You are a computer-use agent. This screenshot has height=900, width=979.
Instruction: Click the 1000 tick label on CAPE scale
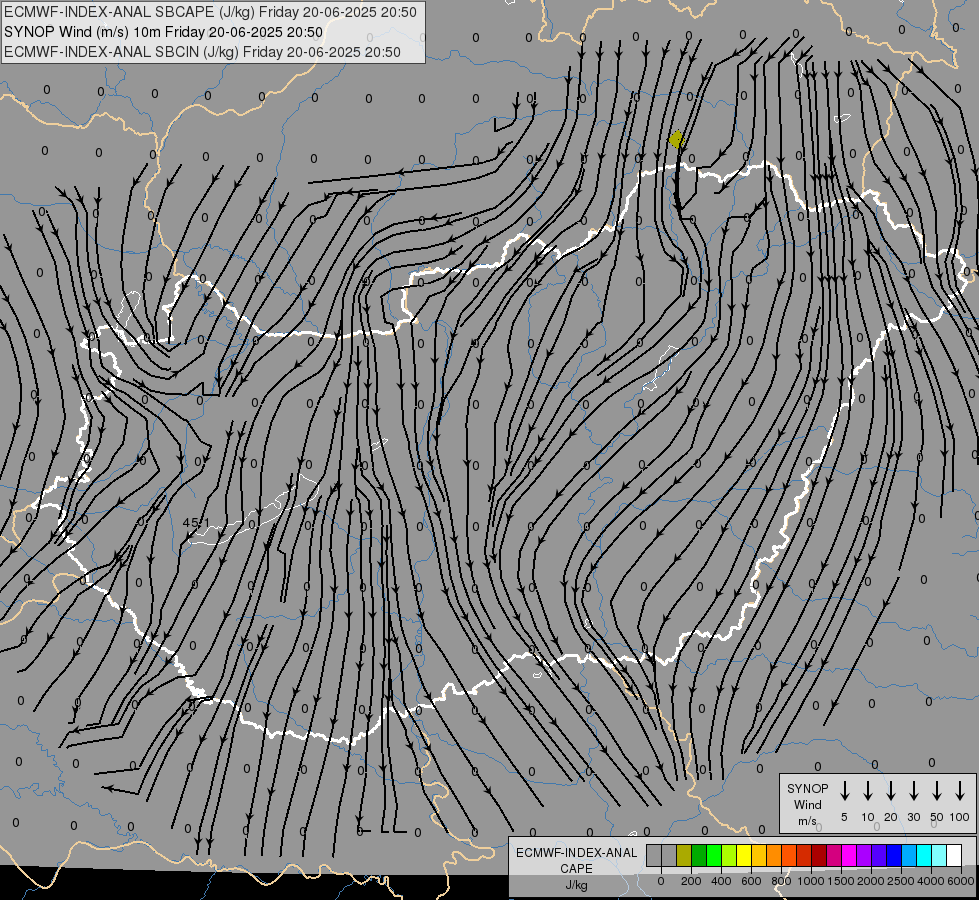[810, 881]
